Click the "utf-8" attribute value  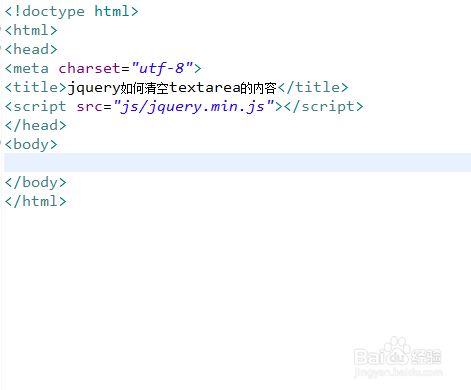tap(163, 69)
